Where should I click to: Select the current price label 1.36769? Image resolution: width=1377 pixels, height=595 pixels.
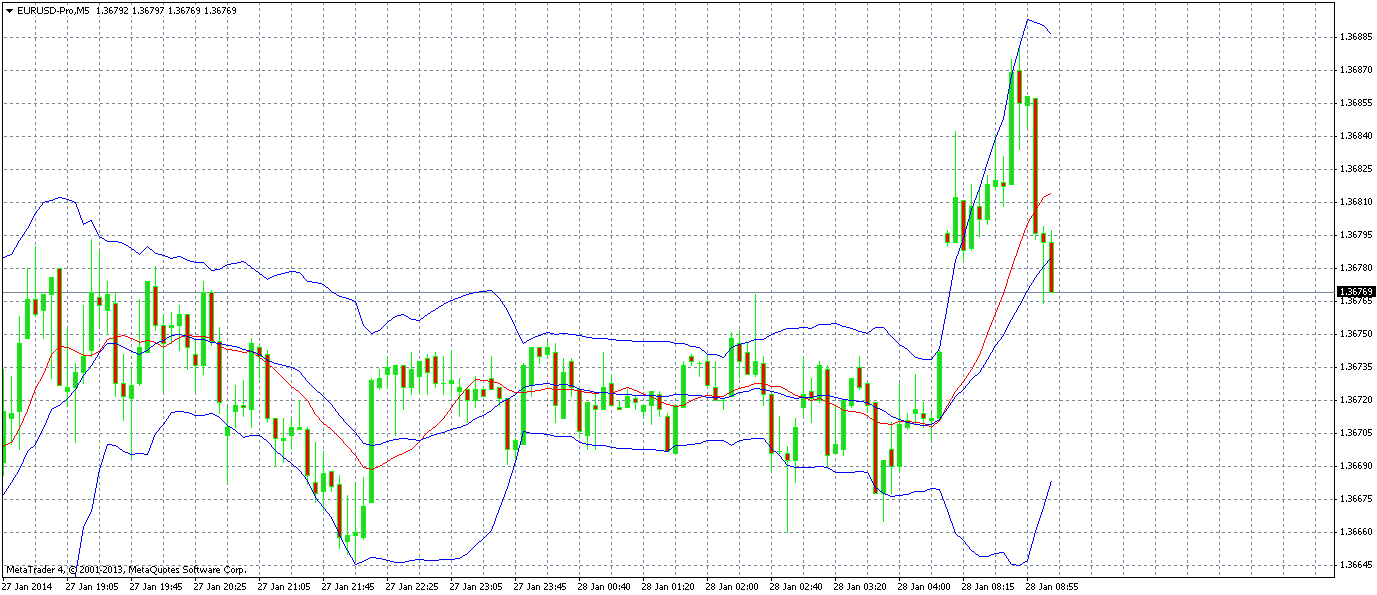pos(1355,292)
